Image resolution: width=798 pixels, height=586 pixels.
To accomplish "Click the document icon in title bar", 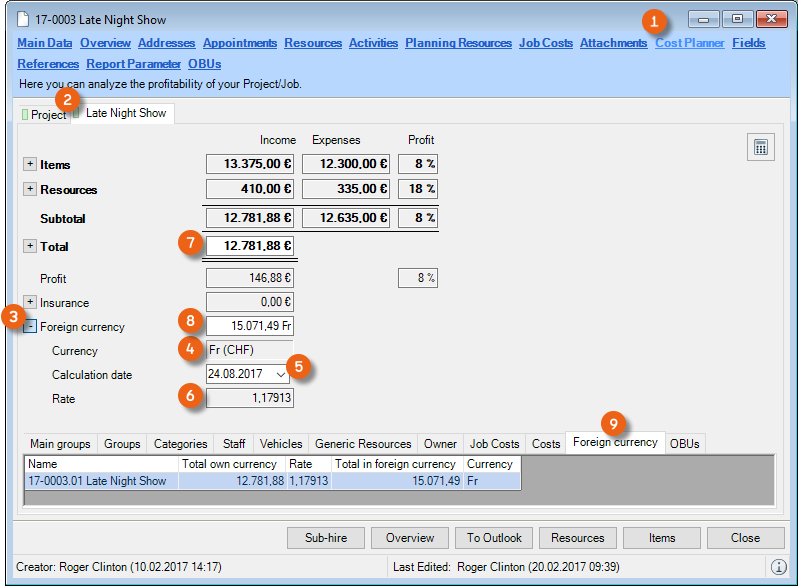I will coord(24,19).
